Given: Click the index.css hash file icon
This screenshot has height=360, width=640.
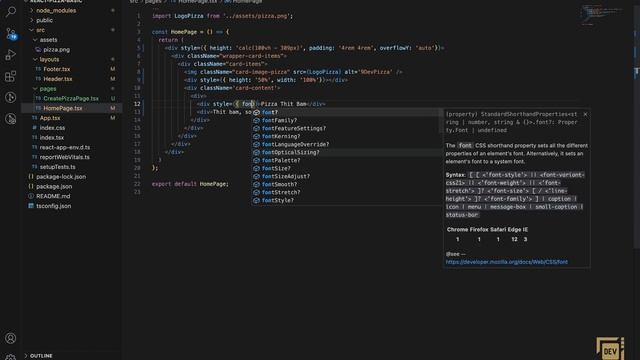Looking at the screenshot, I should (x=34, y=127).
